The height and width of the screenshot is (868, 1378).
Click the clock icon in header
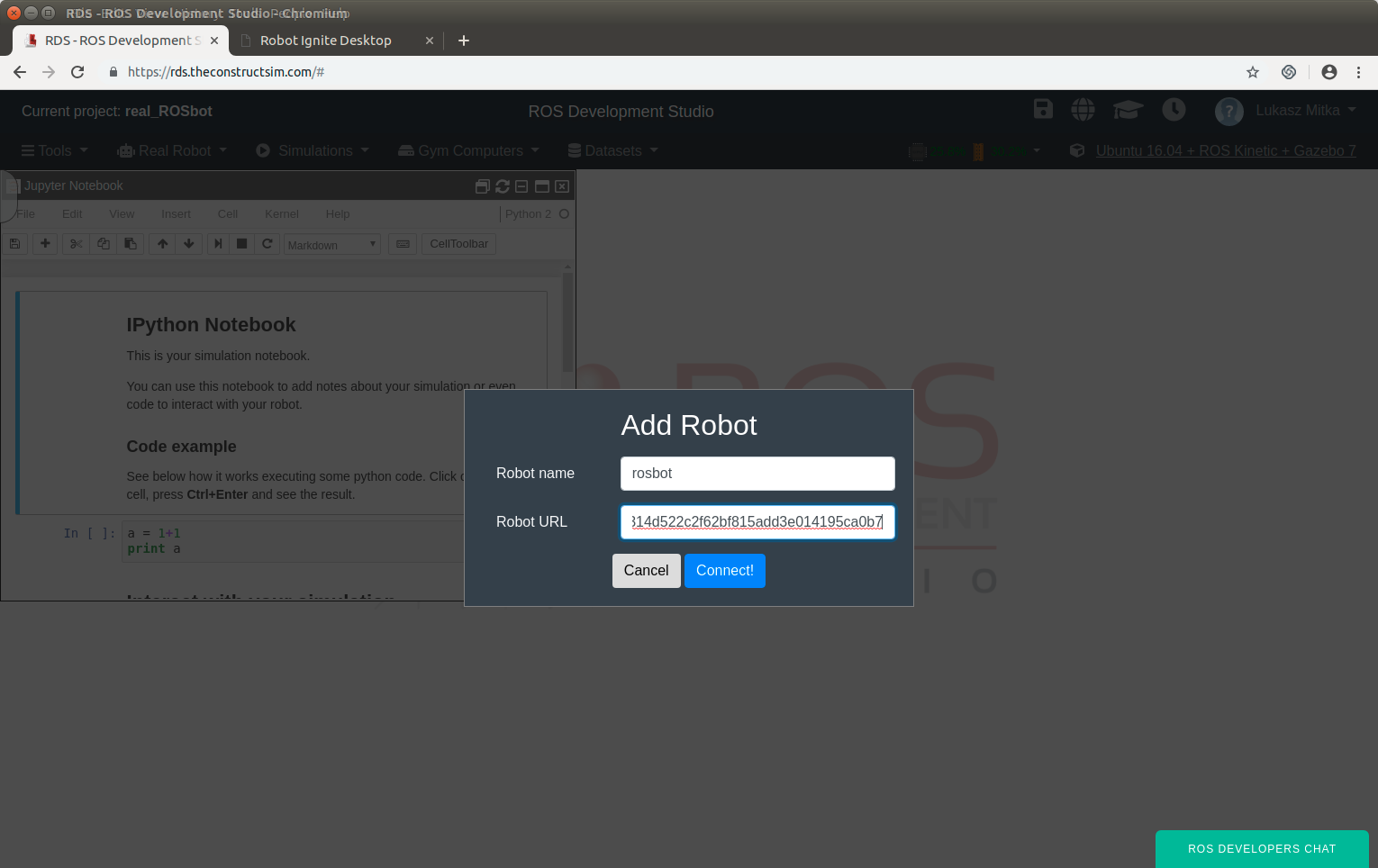(x=1174, y=110)
